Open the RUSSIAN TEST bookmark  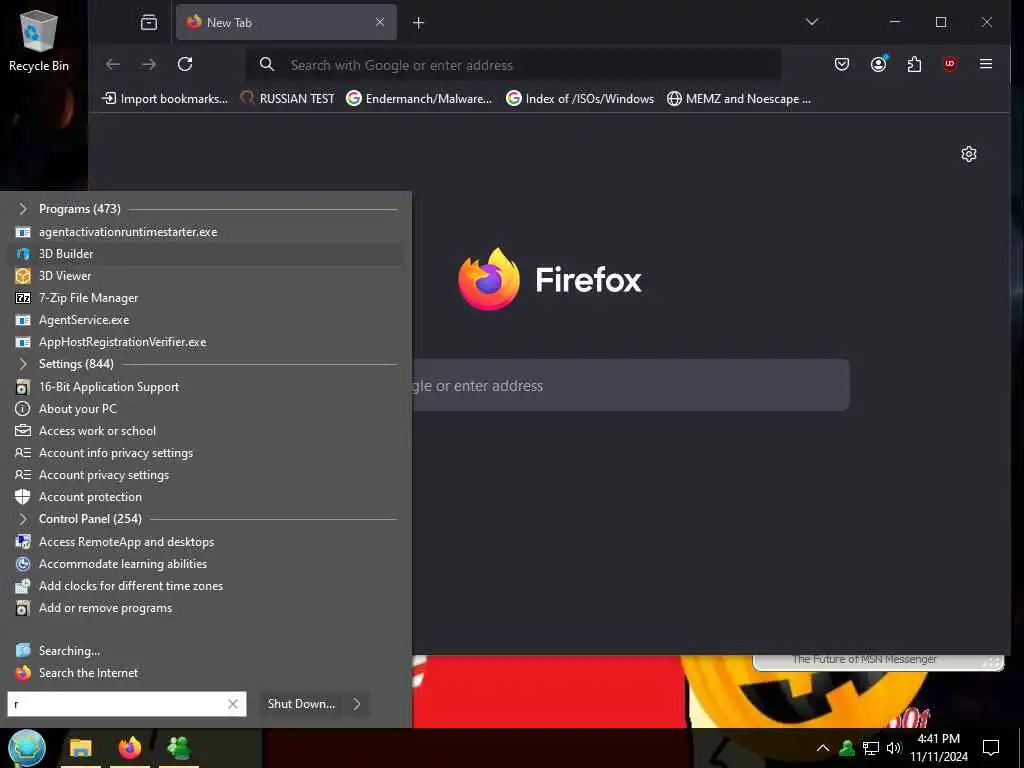287,99
